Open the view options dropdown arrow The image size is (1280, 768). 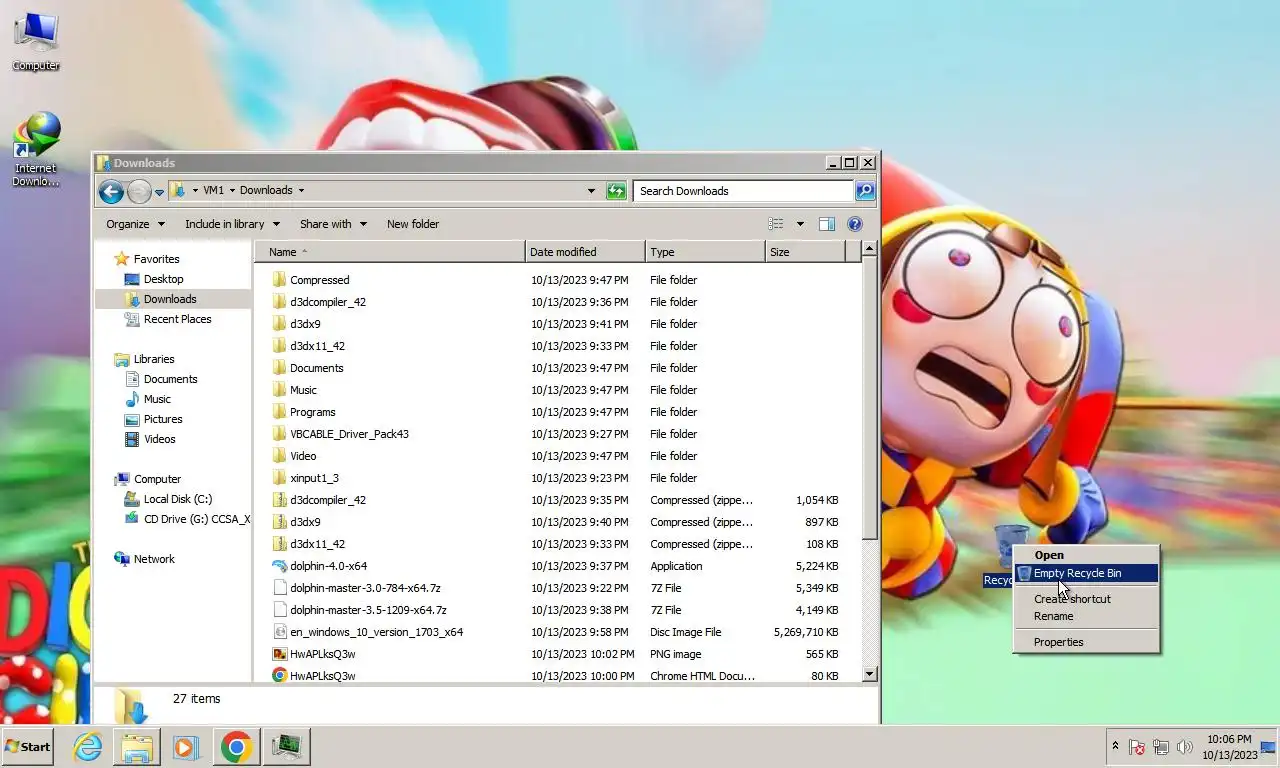tap(800, 224)
